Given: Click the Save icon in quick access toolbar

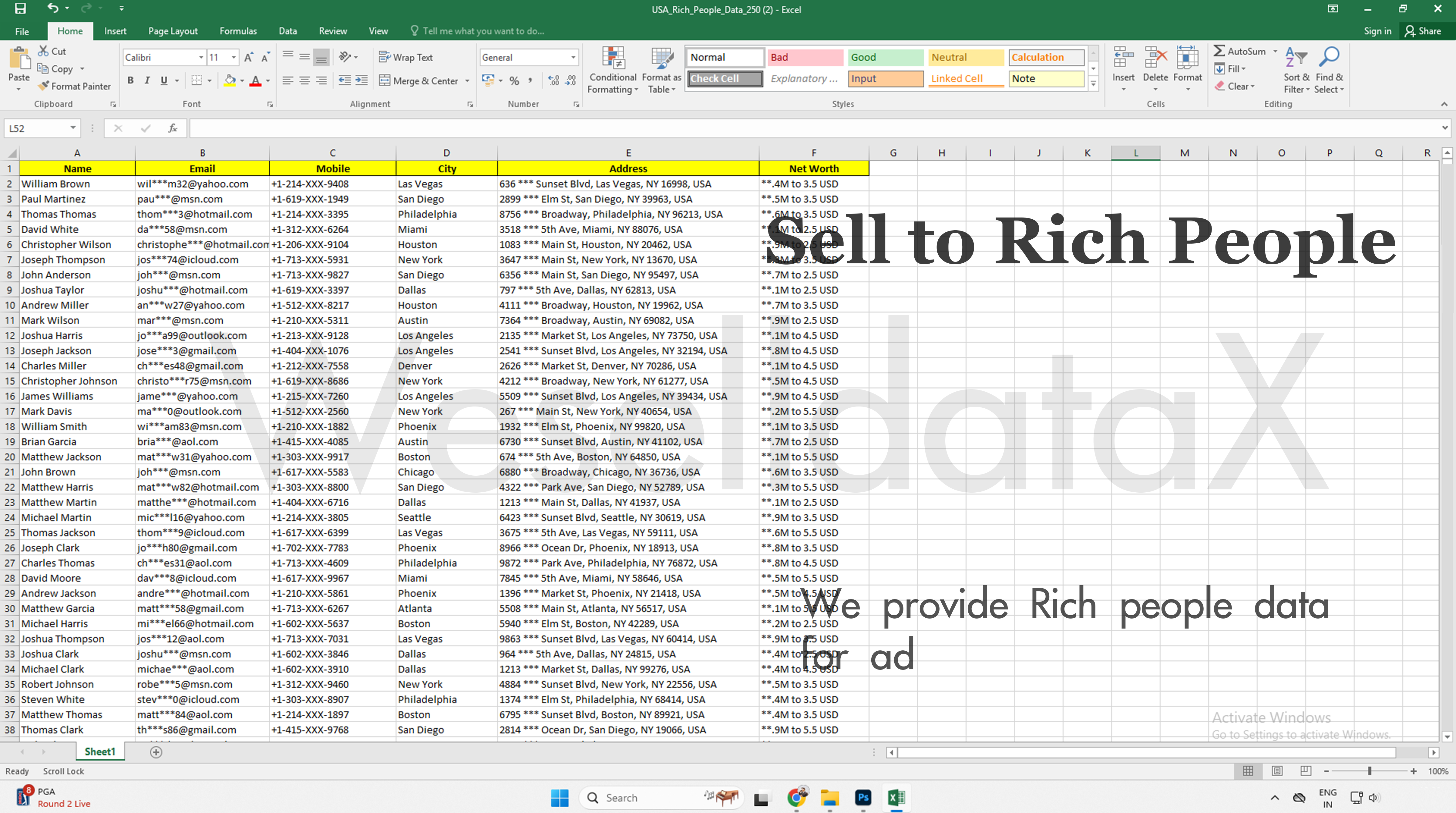Looking at the screenshot, I should tap(20, 8).
